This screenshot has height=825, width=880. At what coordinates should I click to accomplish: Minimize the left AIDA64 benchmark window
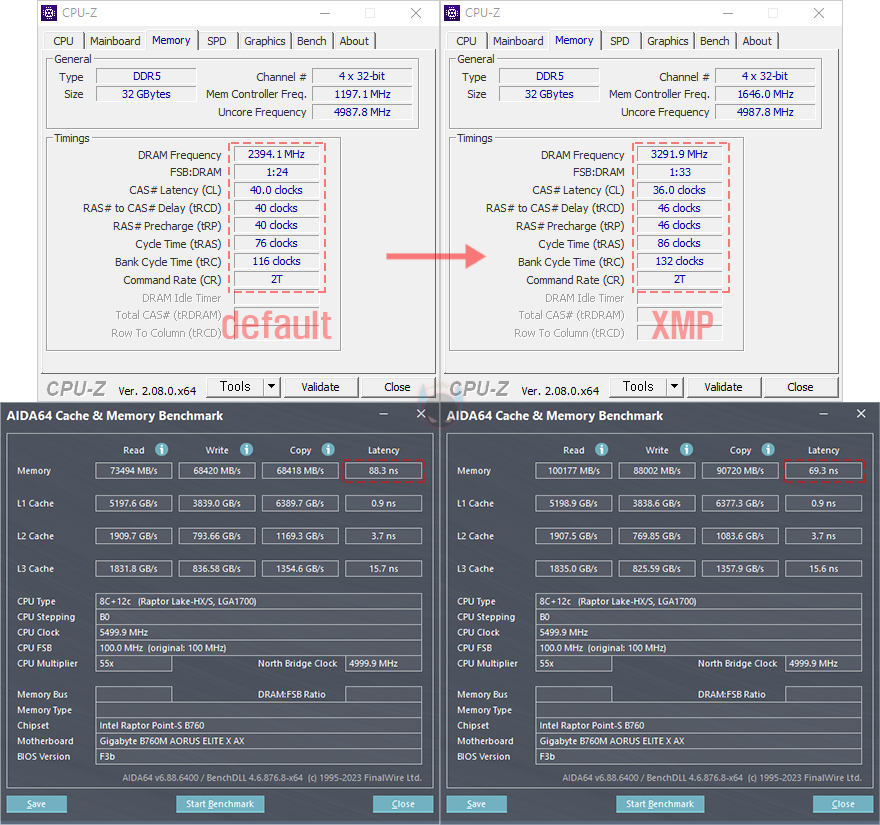pyautogui.click(x=383, y=414)
